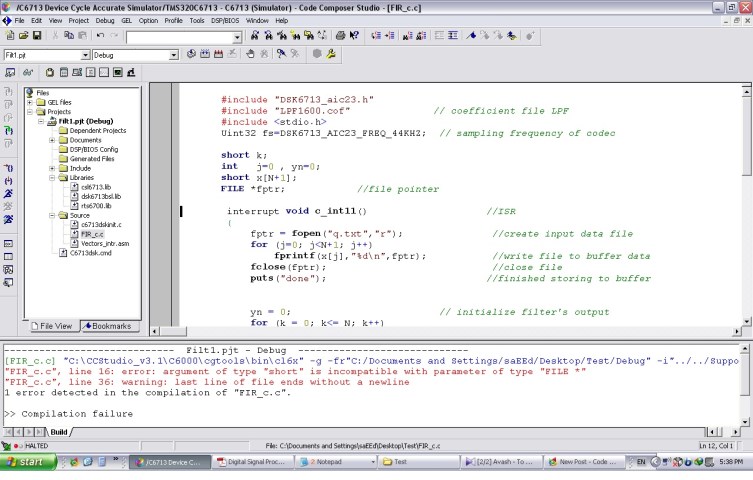Click the Toggle Probe Point icon
Viewport: 753px width, 480px height.
tap(281, 54)
